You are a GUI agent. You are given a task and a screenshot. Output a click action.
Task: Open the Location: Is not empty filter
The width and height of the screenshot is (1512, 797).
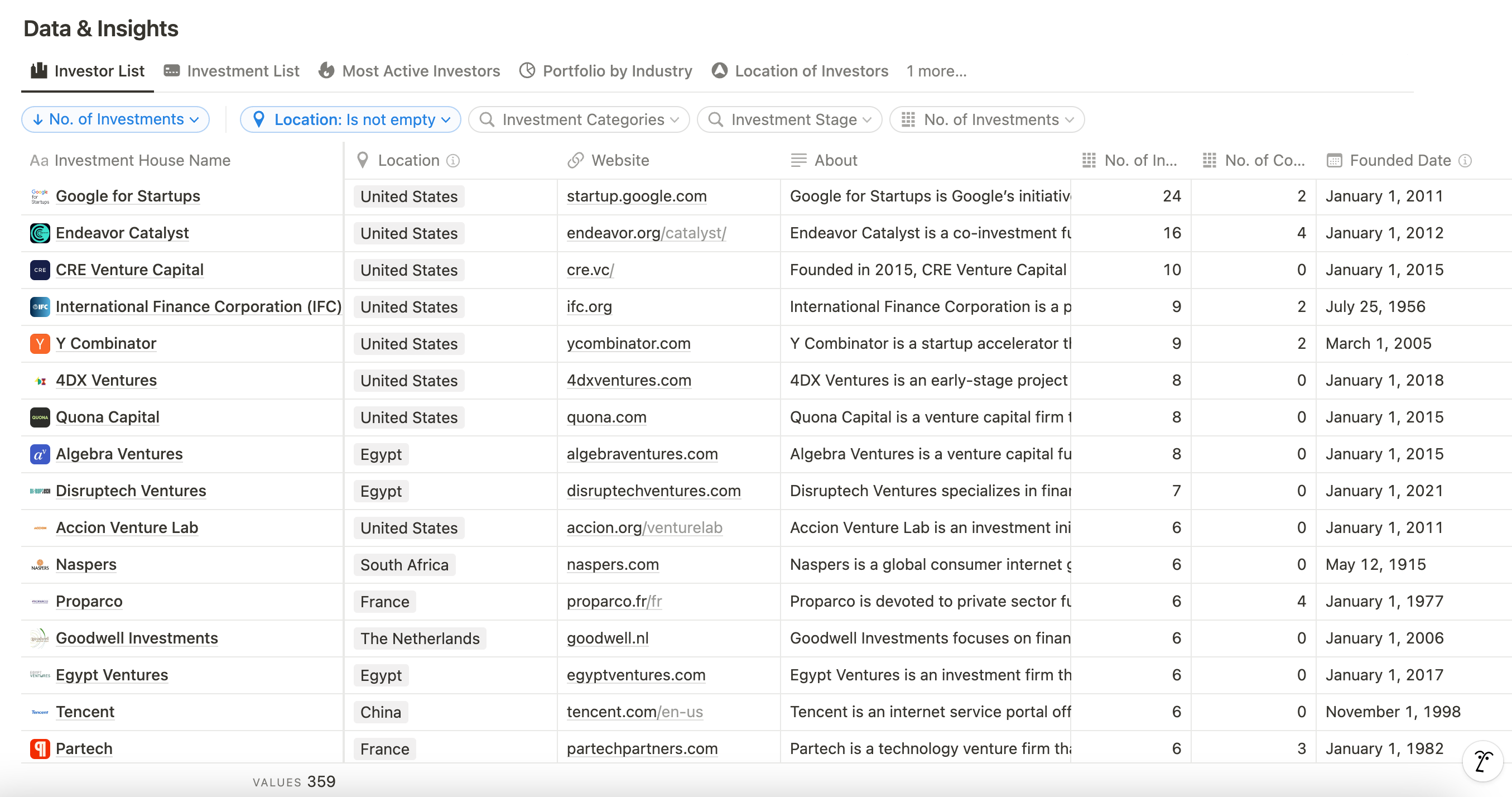(350, 120)
